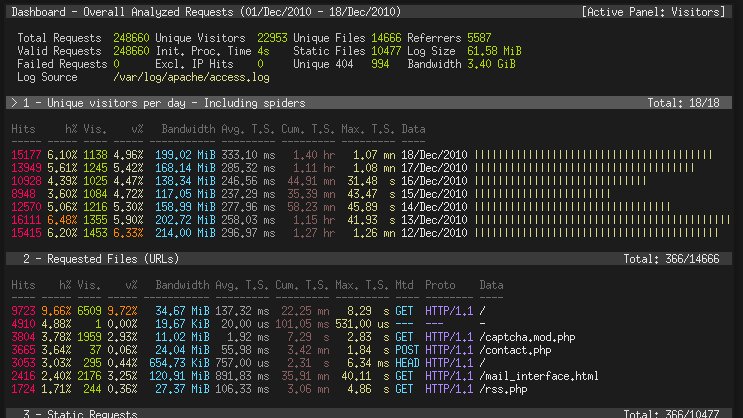
Task: Click average time 333.10 ms
Action: click(x=248, y=155)
